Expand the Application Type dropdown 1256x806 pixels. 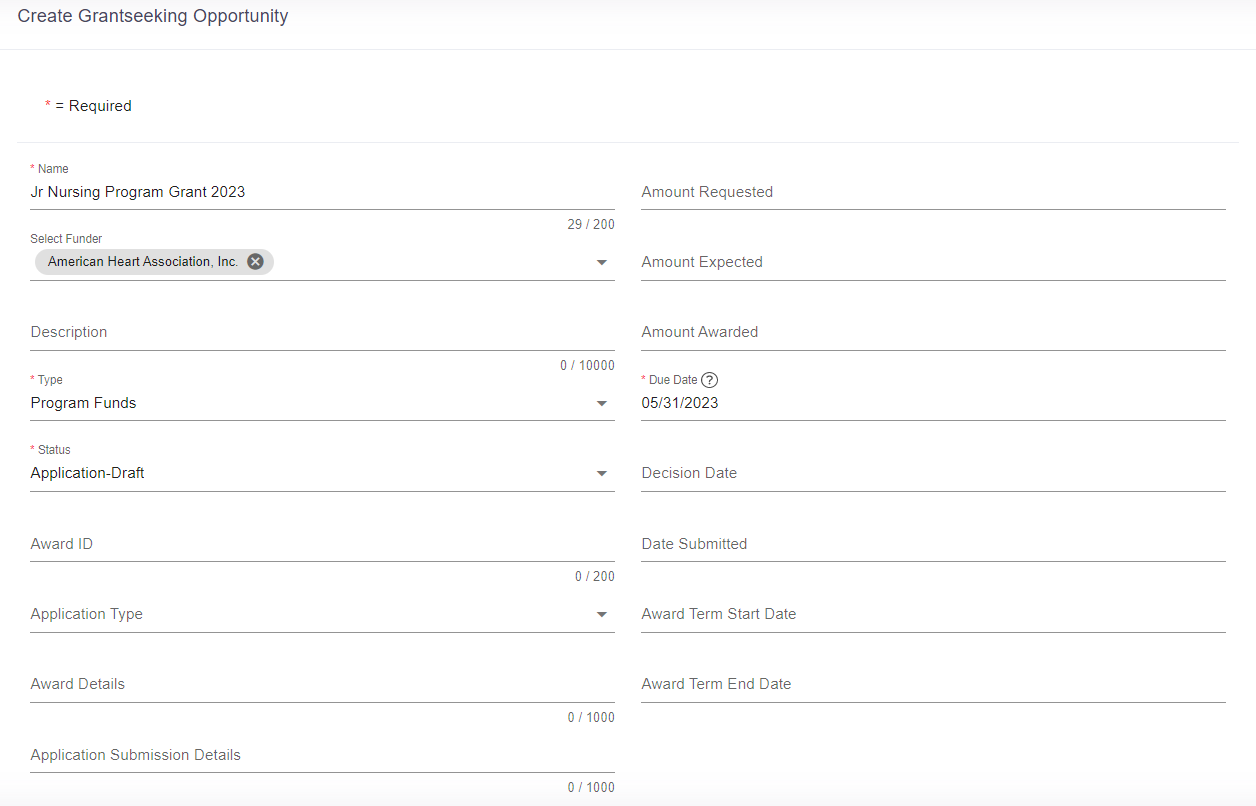pos(602,615)
